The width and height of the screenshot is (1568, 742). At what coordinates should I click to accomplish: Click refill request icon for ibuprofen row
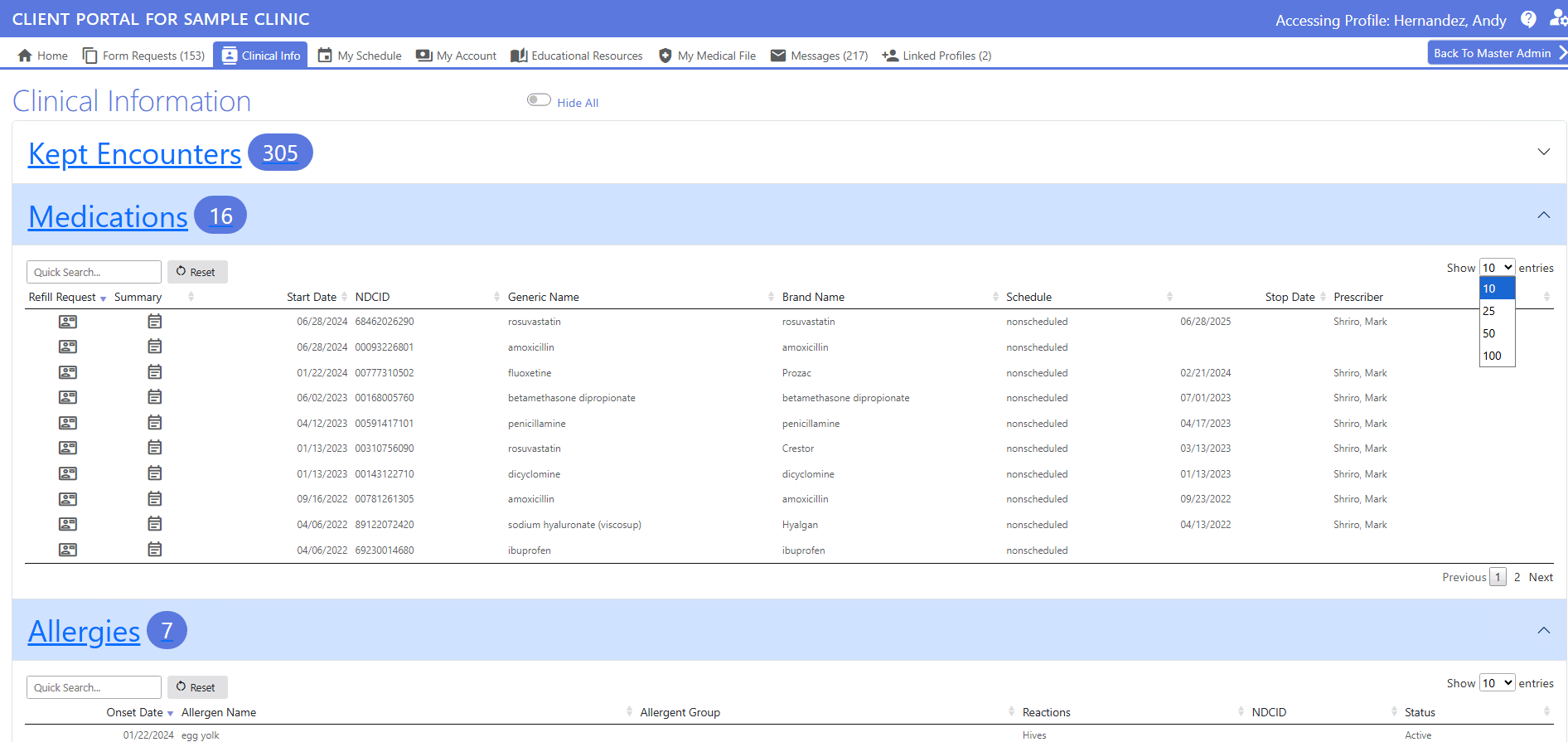pyautogui.click(x=68, y=550)
